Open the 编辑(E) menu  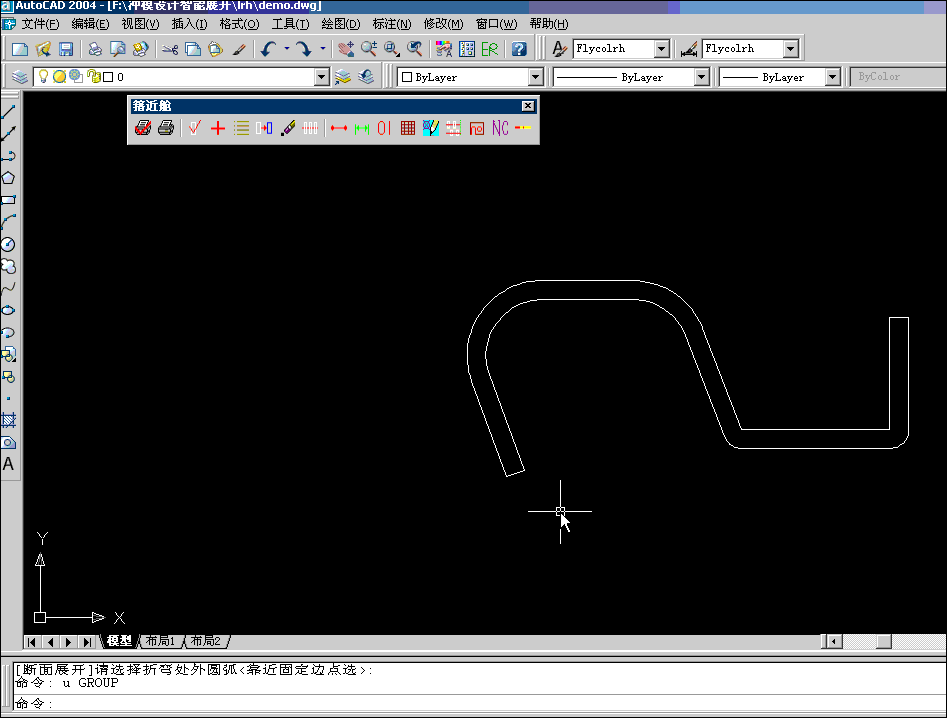click(90, 24)
